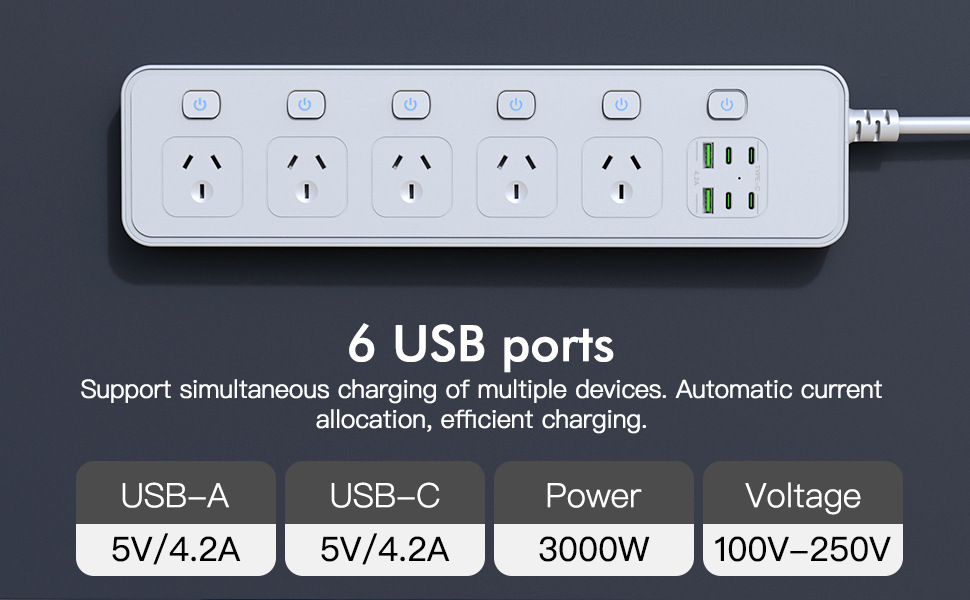Toggle the first power switch on the left
The width and height of the screenshot is (970, 600).
201,105
